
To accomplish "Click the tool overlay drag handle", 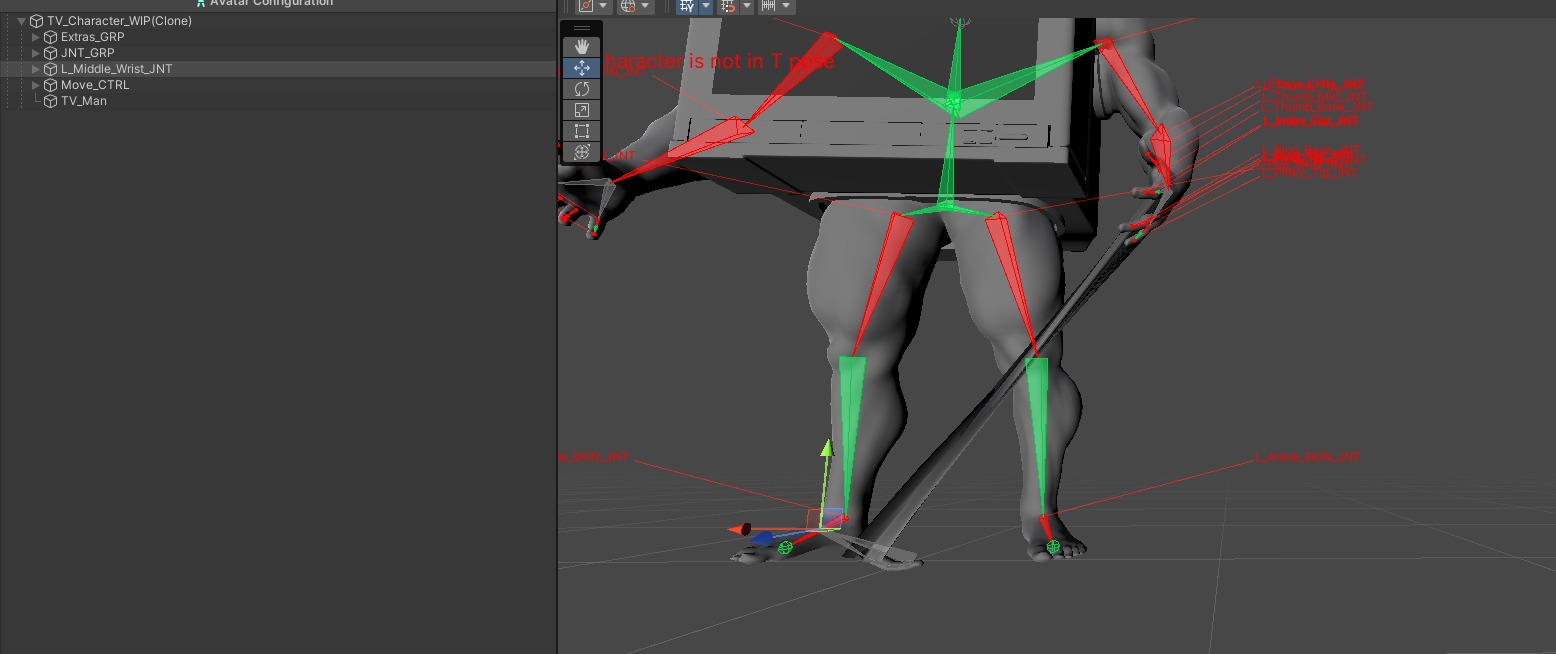I will pyautogui.click(x=582, y=28).
